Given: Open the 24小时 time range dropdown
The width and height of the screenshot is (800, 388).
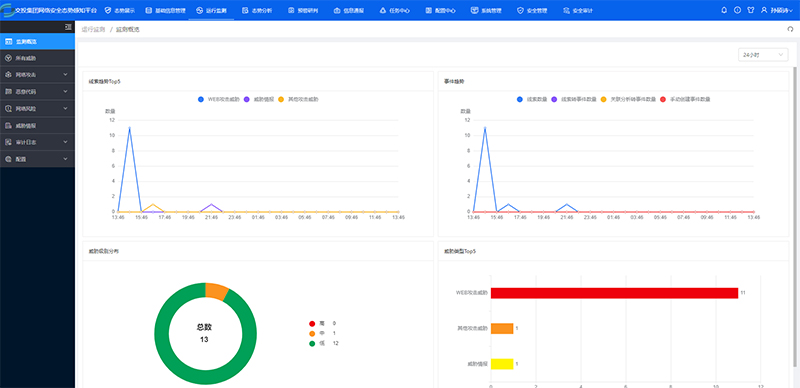Looking at the screenshot, I should tap(763, 55).
